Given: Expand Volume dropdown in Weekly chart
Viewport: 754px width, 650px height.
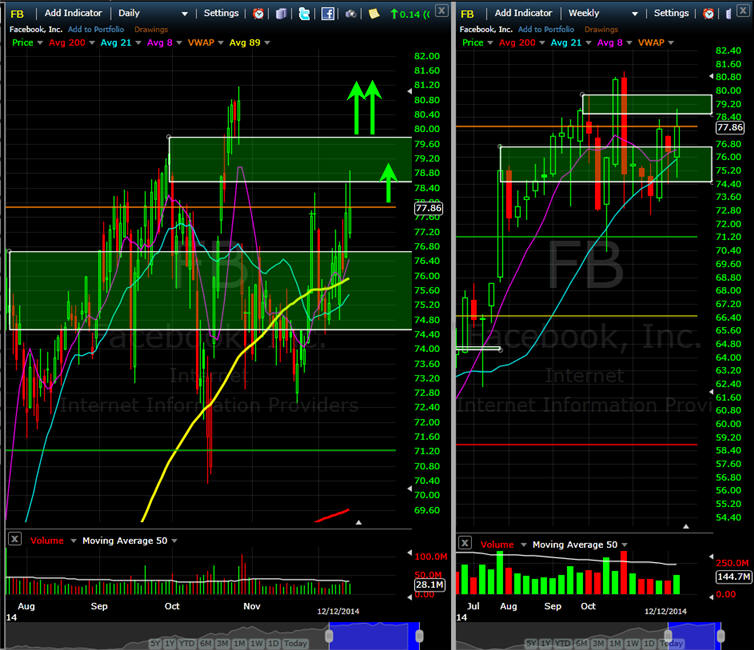Looking at the screenshot, I should click(524, 545).
